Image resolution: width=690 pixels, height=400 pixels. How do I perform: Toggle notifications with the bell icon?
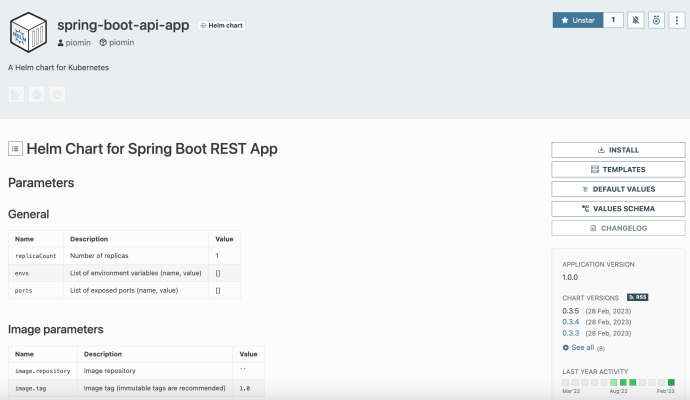point(636,20)
